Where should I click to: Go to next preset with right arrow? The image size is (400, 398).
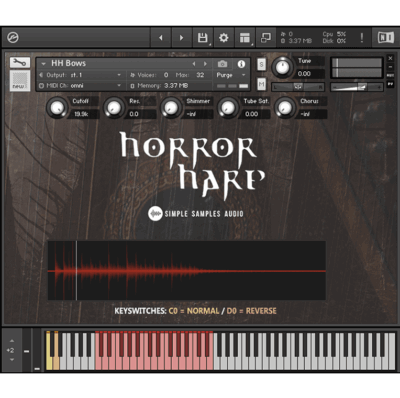point(181,38)
